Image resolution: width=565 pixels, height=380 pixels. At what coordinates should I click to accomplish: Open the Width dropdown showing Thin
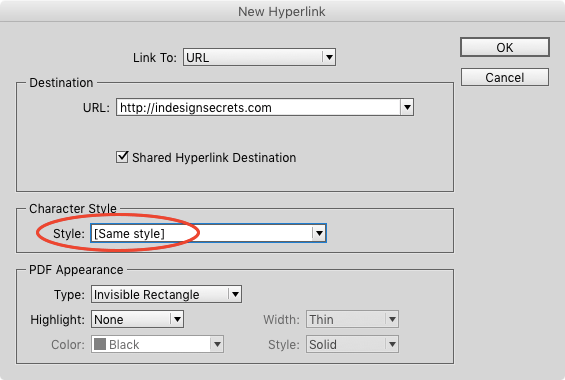click(352, 319)
